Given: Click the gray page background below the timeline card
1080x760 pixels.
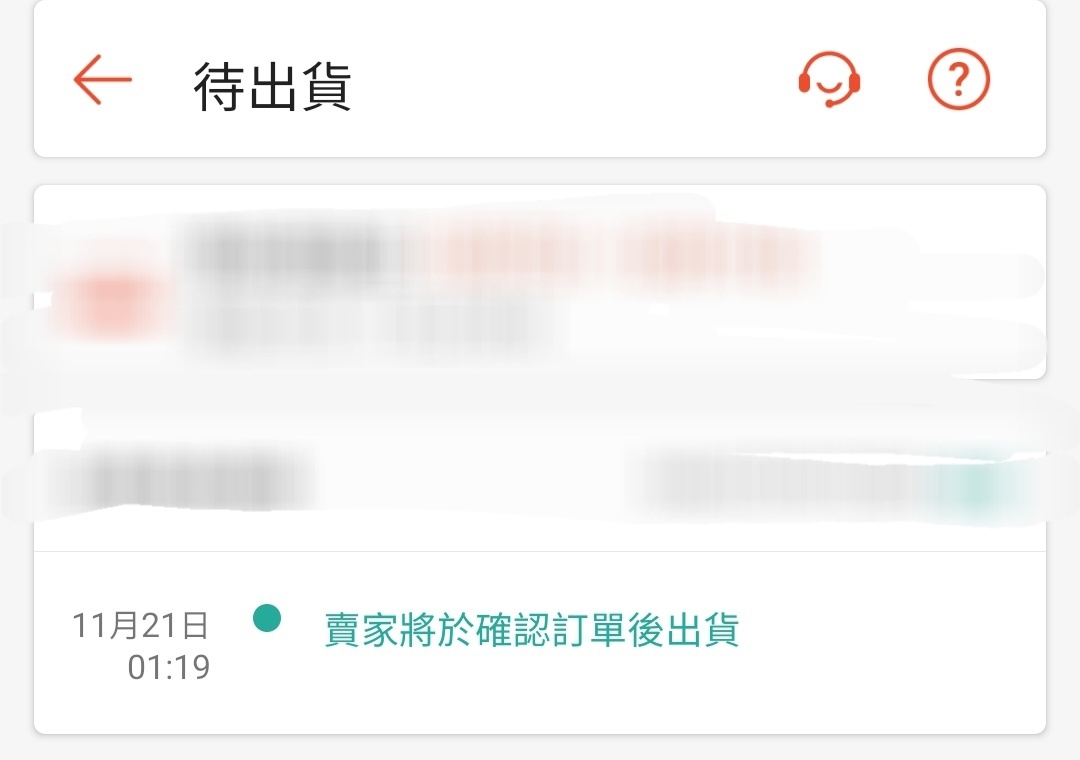Looking at the screenshot, I should 540,748.
